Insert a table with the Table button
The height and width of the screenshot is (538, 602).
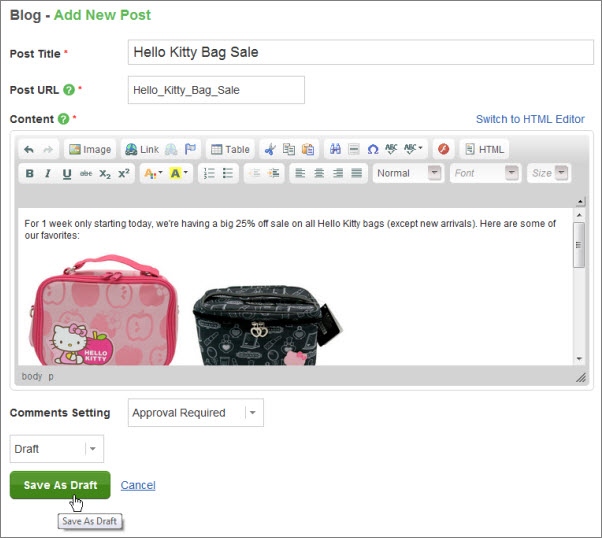click(230, 149)
